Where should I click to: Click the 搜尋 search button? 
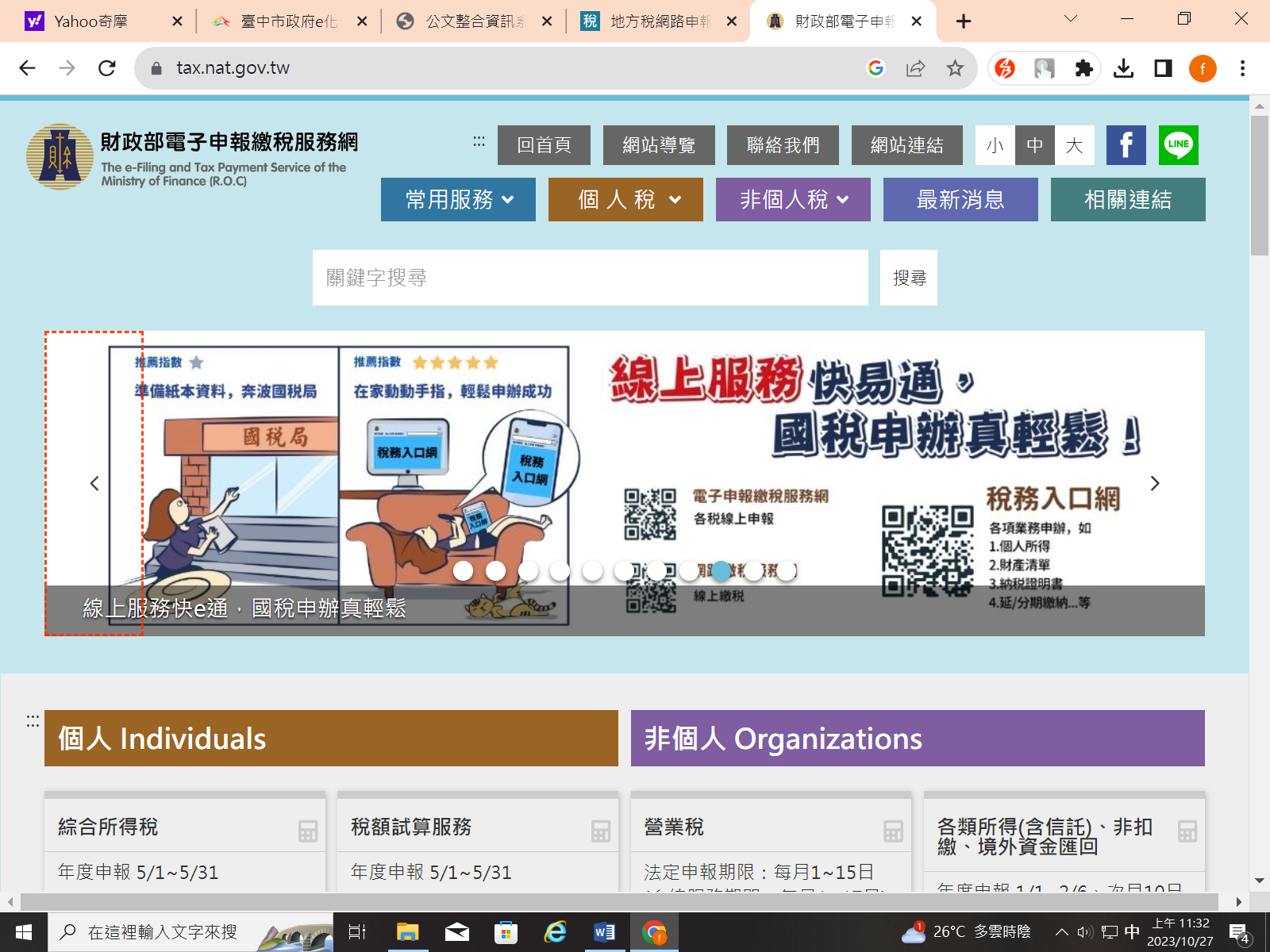click(x=909, y=278)
